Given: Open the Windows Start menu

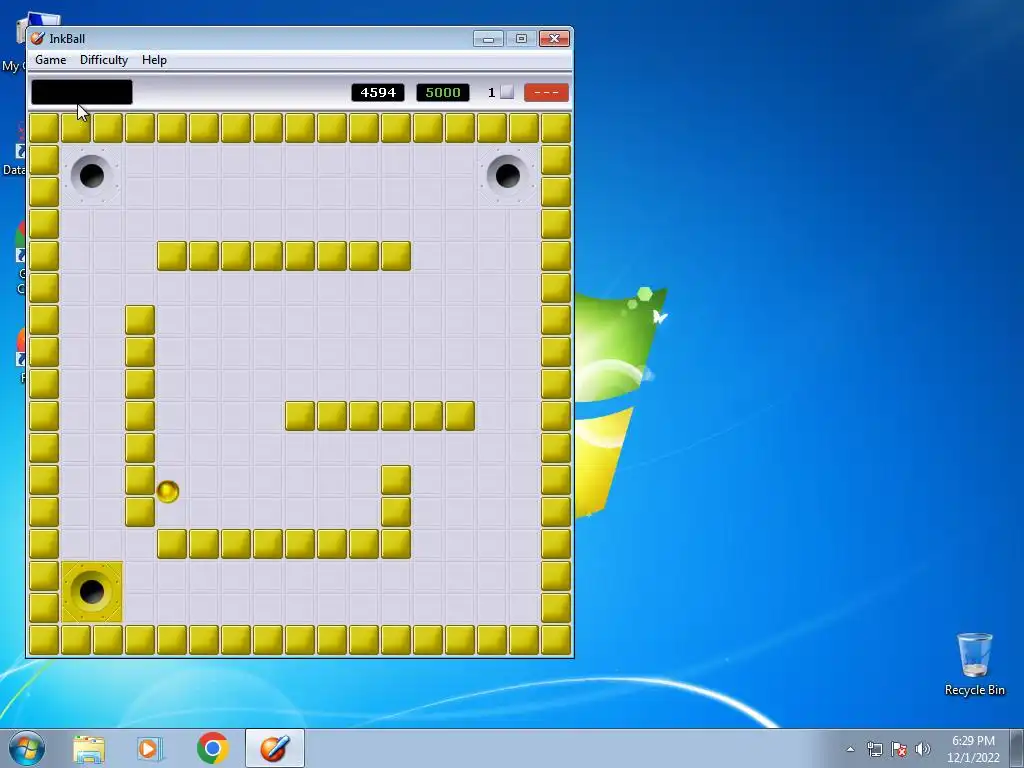Looking at the screenshot, I should click(27, 748).
